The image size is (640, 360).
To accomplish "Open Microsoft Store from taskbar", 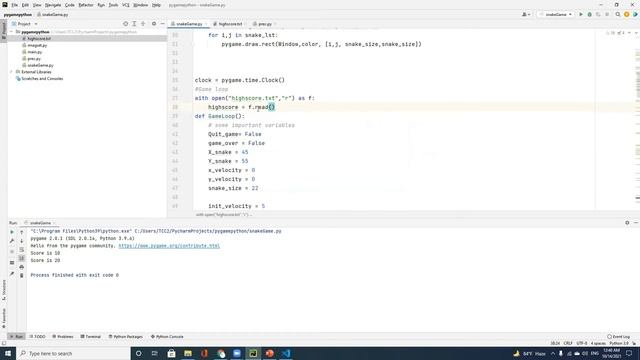I will tap(171, 353).
